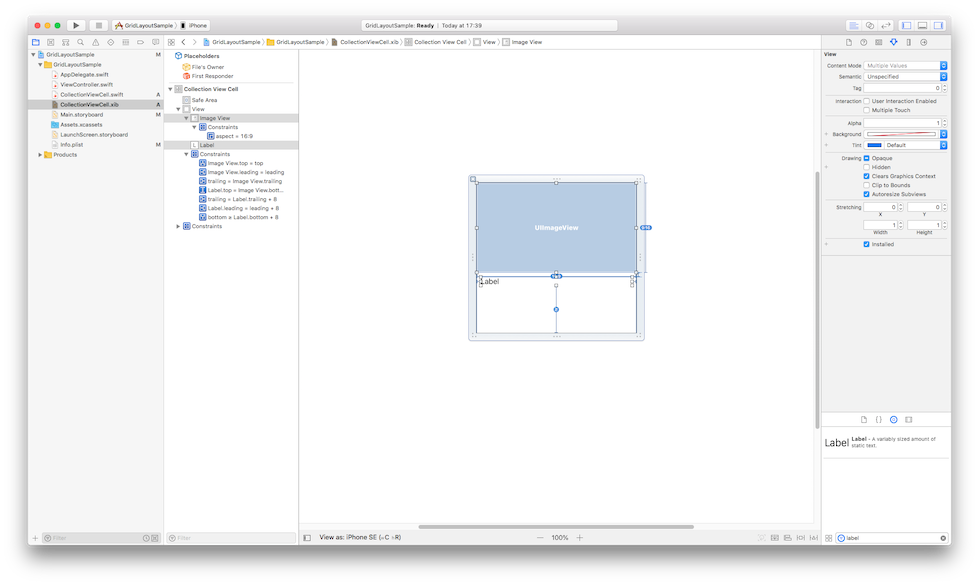Check the Clip to Bounds checkbox
979x585 pixels.
(x=866, y=185)
